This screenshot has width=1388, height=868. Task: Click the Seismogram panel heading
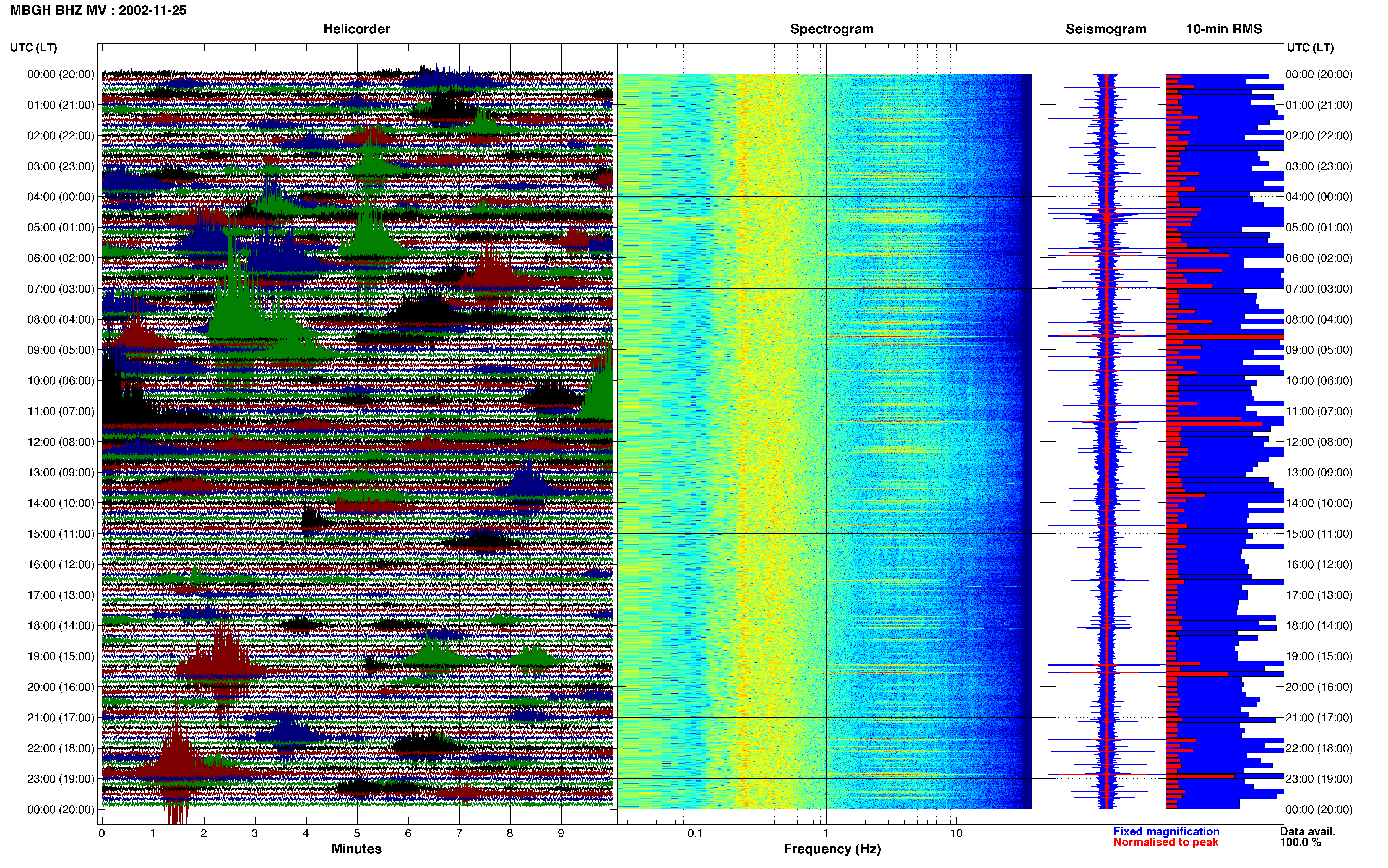1106,29
